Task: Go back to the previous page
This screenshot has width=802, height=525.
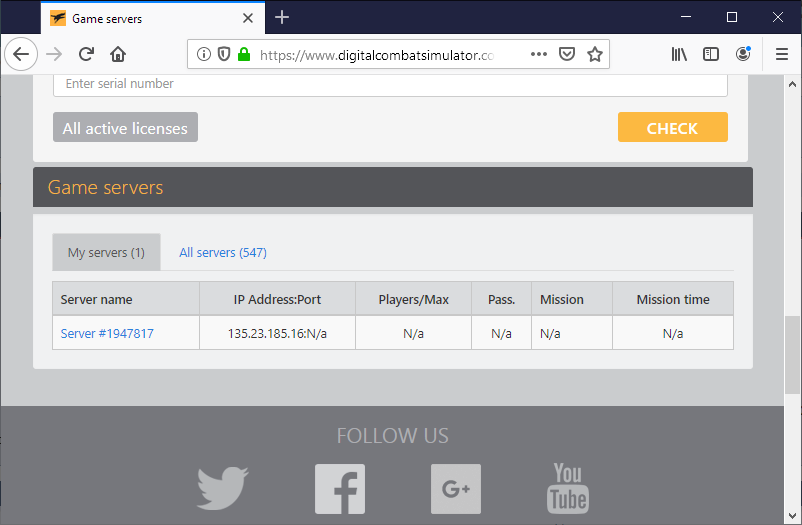Action: click(21, 54)
